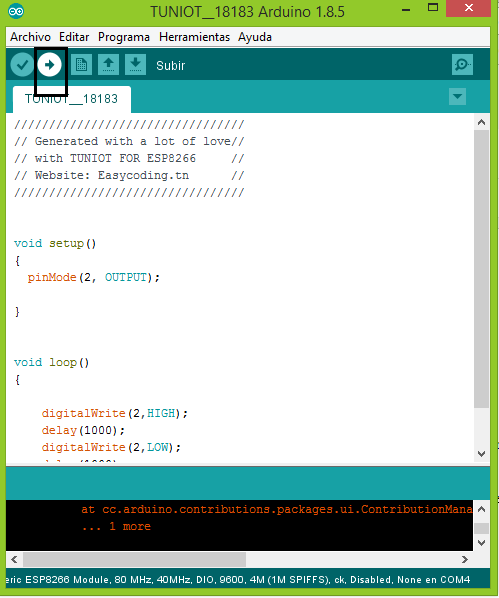Click the console scrollbar down arrow
499x598 pixels.
click(x=481, y=542)
